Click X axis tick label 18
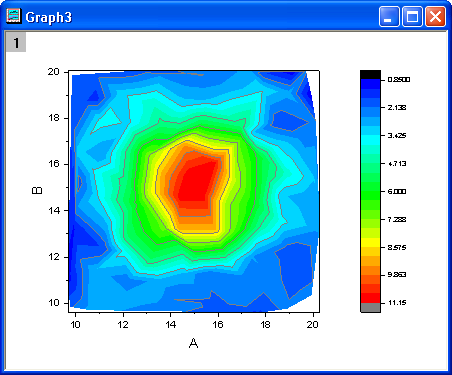Image resolution: width=452 pixels, height=375 pixels. [x=265, y=324]
